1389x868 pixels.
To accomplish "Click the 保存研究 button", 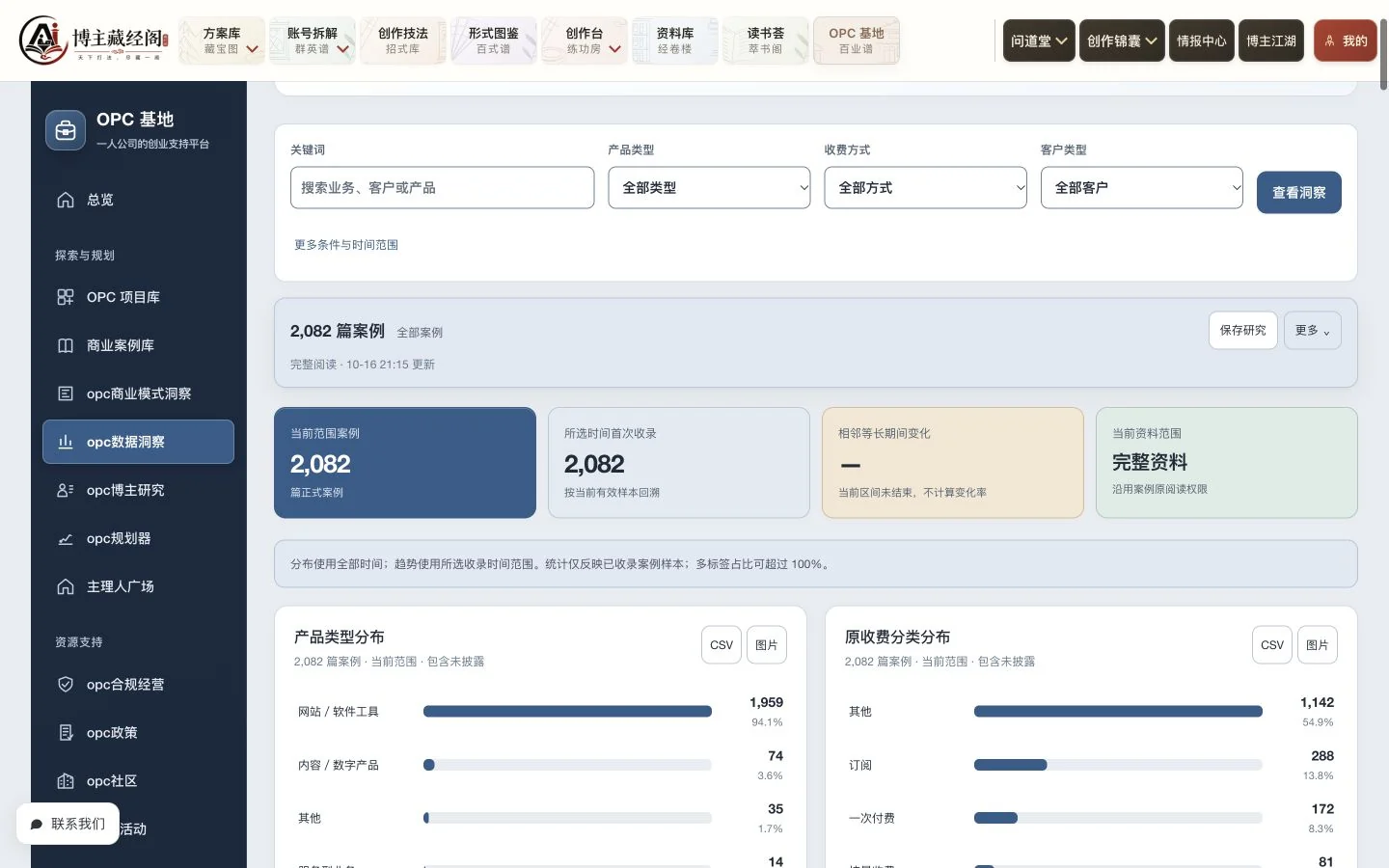I will [x=1243, y=331].
